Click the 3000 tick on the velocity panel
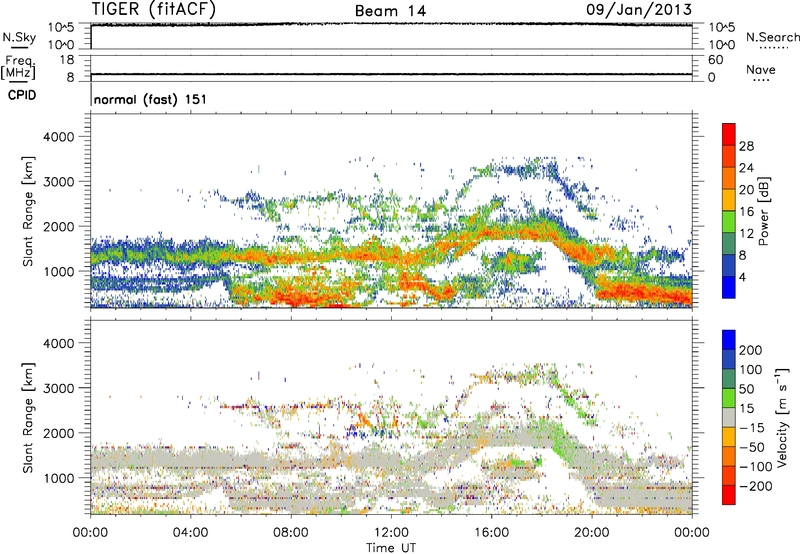Viewport: 800px width, 554px height. coord(59,388)
